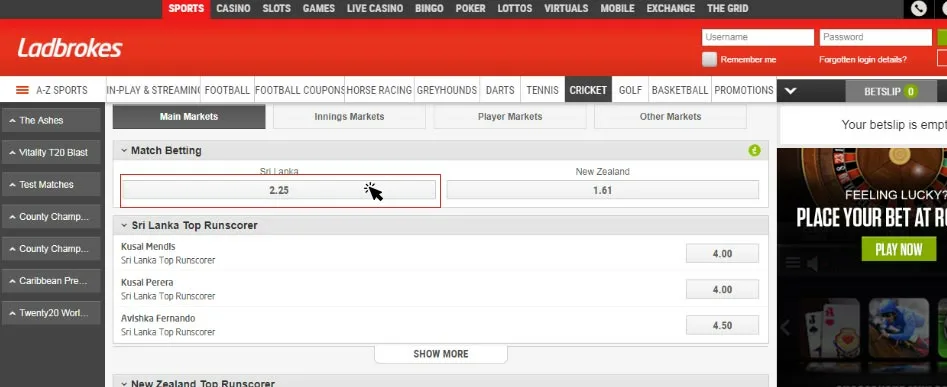Go to the FOOTBALL sports nav
Viewport: 947px width, 387px height.
click(227, 90)
